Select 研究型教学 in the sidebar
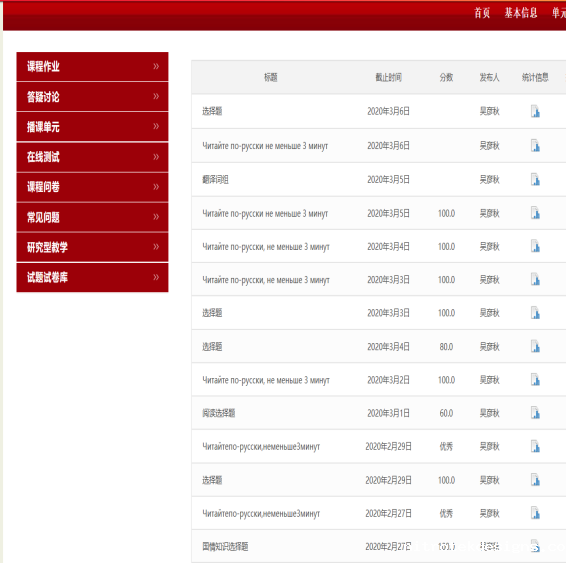The image size is (566, 563). tap(92, 247)
